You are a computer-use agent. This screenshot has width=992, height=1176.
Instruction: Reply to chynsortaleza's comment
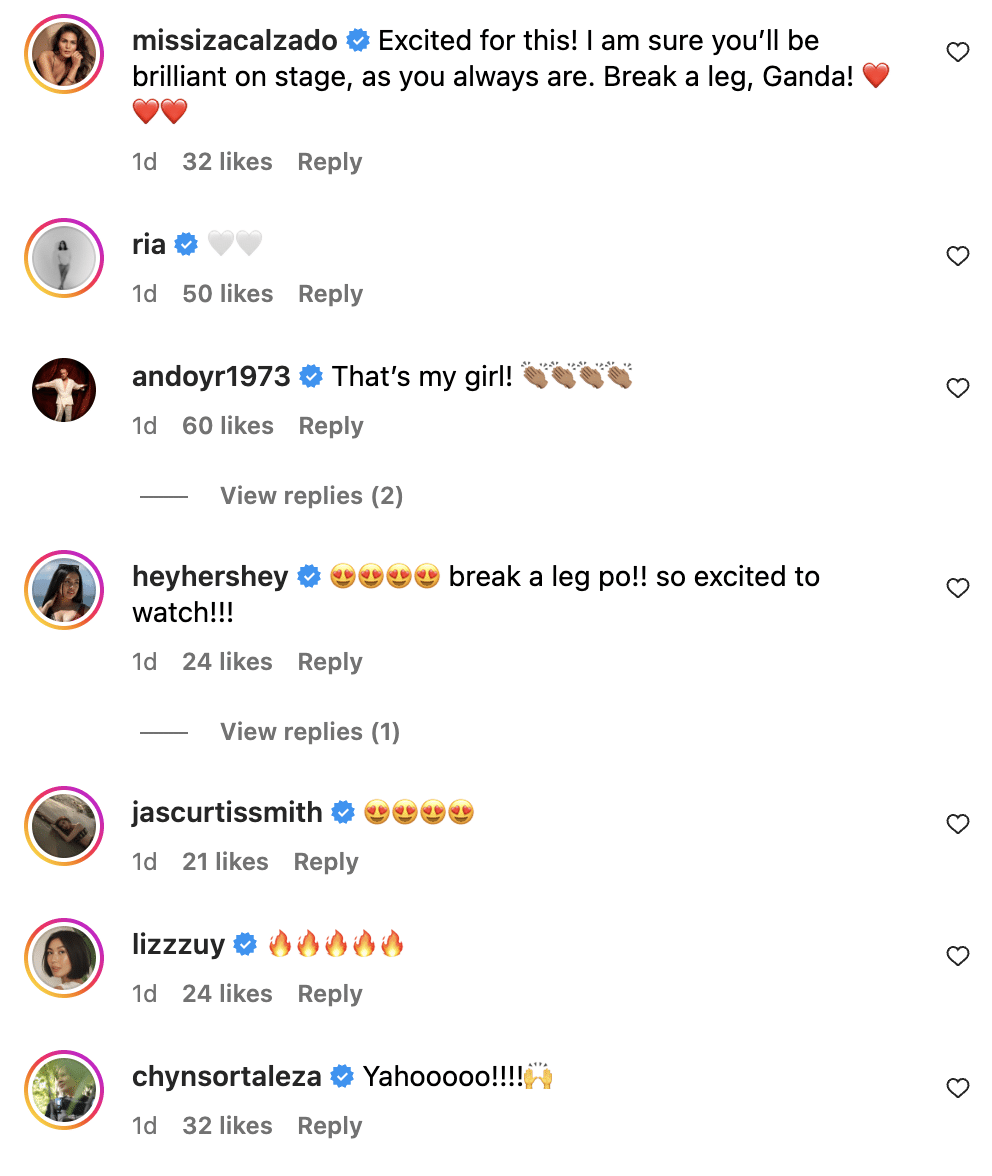tap(329, 1126)
